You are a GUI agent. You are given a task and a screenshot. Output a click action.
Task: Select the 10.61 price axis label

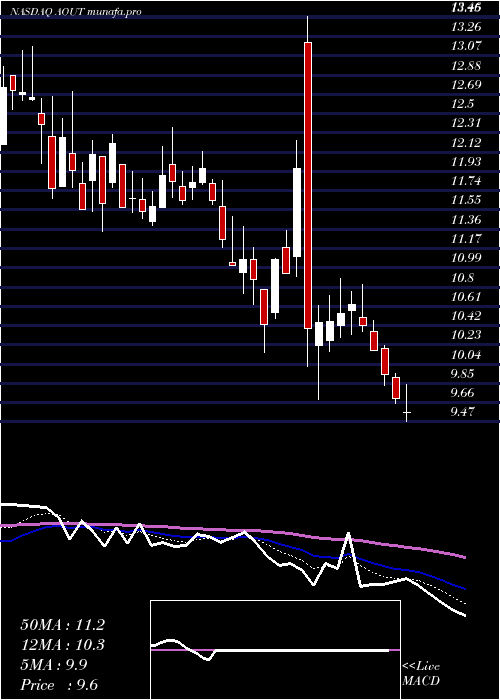tap(467, 297)
